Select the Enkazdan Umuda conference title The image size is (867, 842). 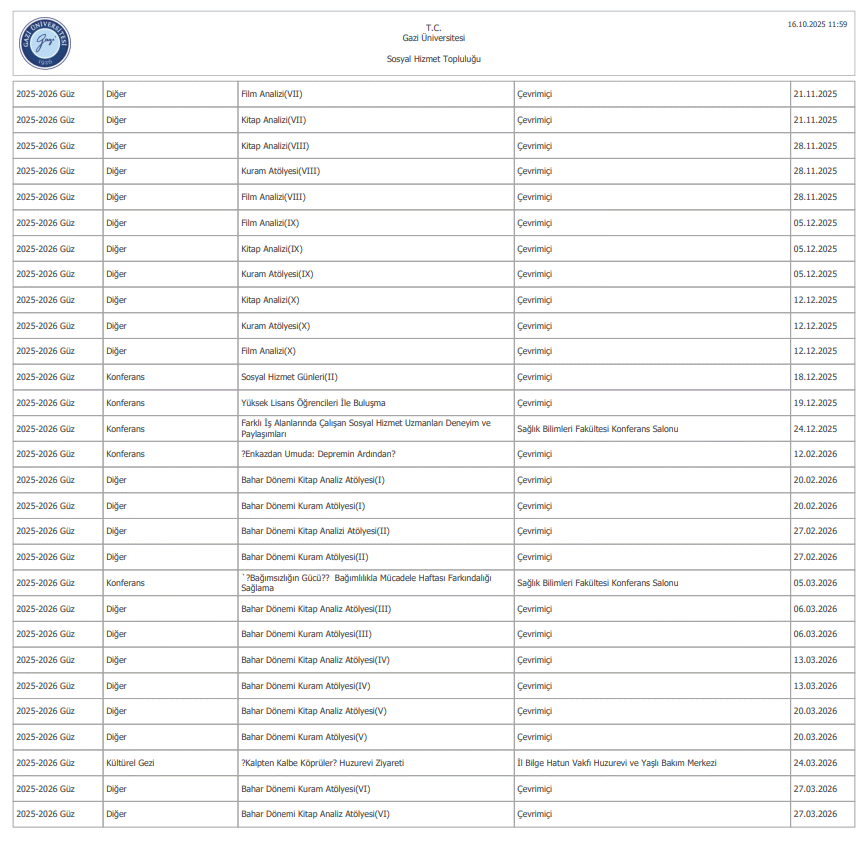click(x=318, y=454)
